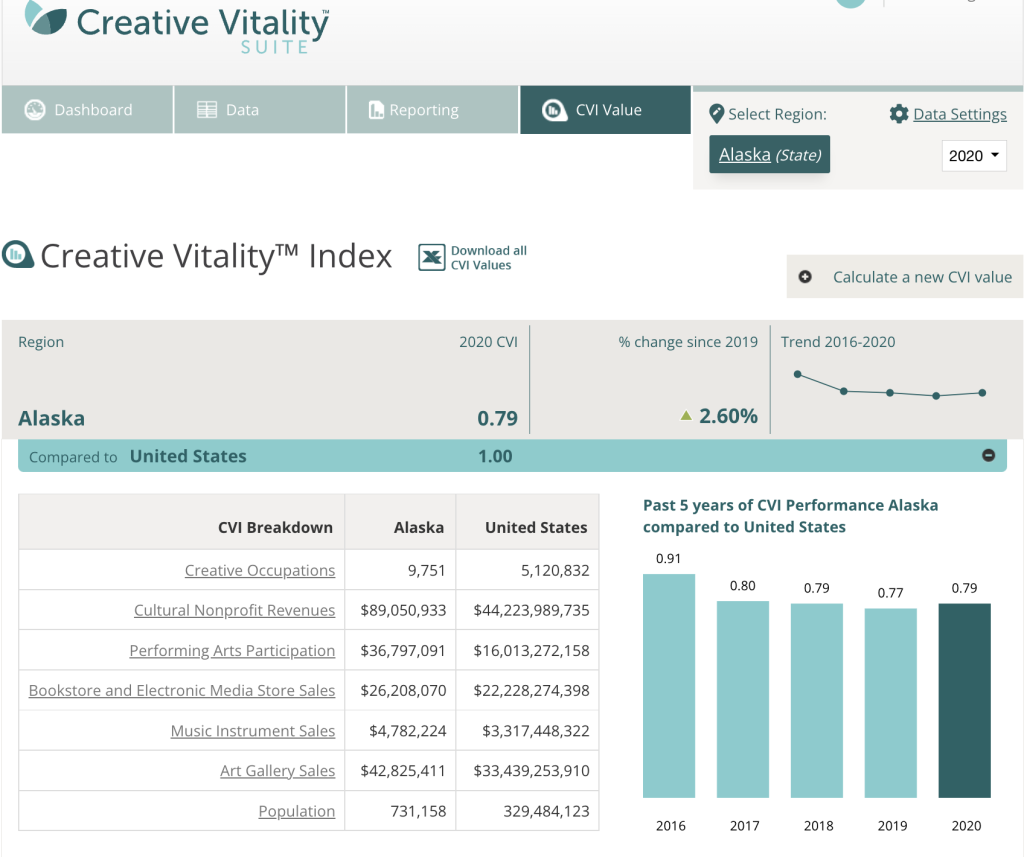Open the Cultural Nonprofit Revenues link
The height and width of the screenshot is (857, 1024).
tap(234, 610)
